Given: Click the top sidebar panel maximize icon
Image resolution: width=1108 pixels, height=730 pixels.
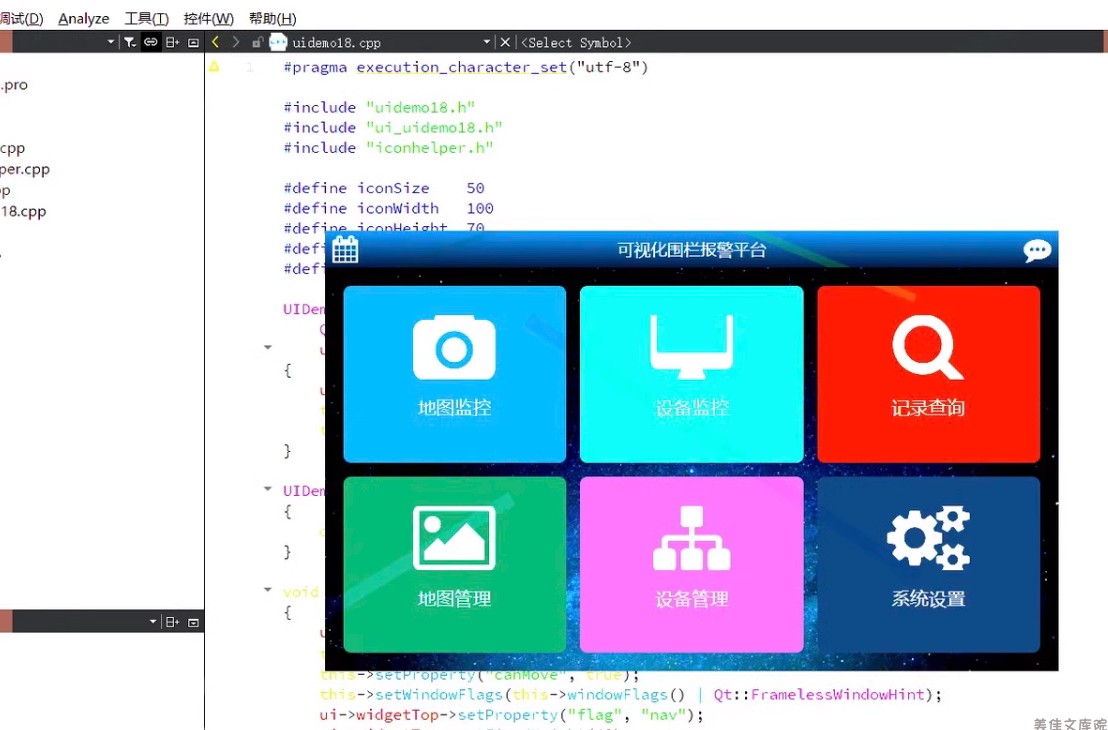Looking at the screenshot, I should click(x=193, y=42).
